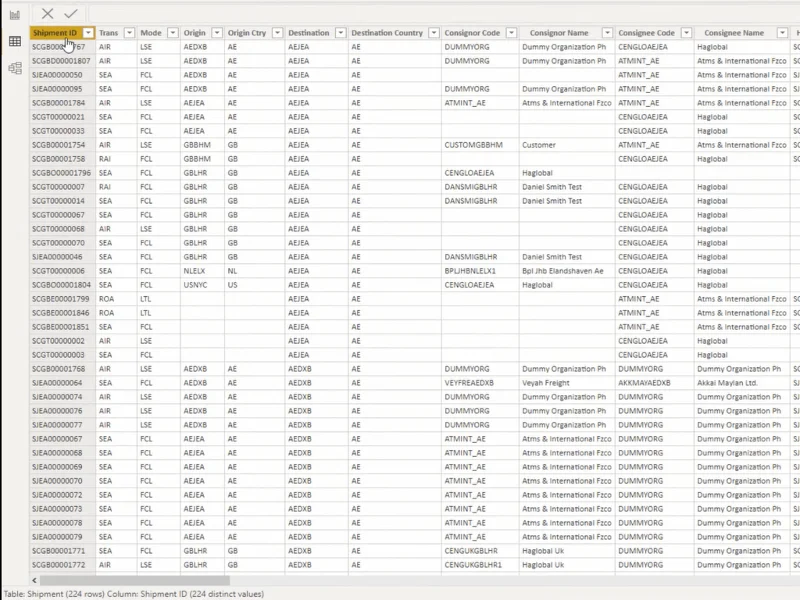
Task: Expand the Origin Ctry filter arrow
Action: (277, 33)
